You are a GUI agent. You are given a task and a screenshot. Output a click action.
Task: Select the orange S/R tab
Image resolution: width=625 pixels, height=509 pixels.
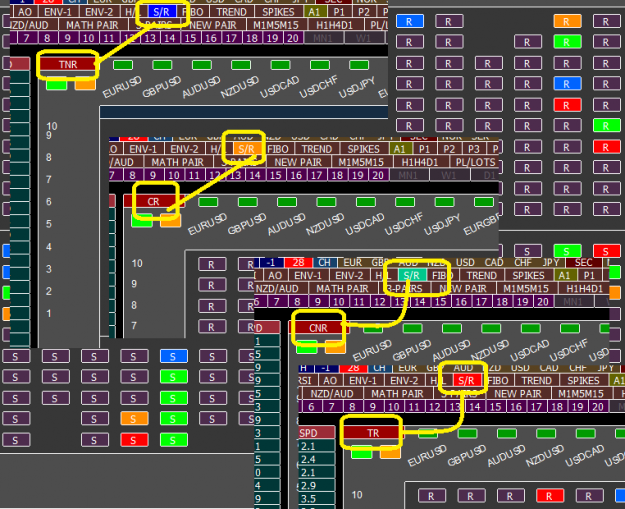click(x=246, y=149)
